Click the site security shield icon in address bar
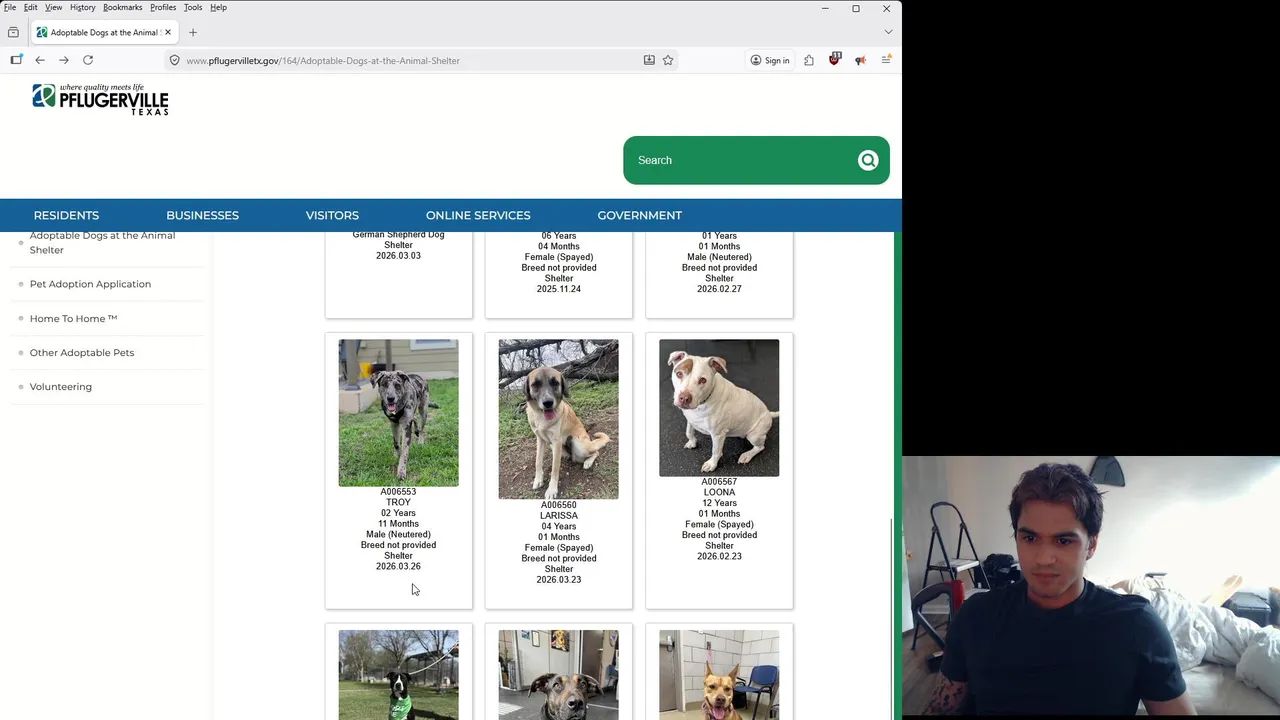The height and width of the screenshot is (720, 1280). point(174,60)
